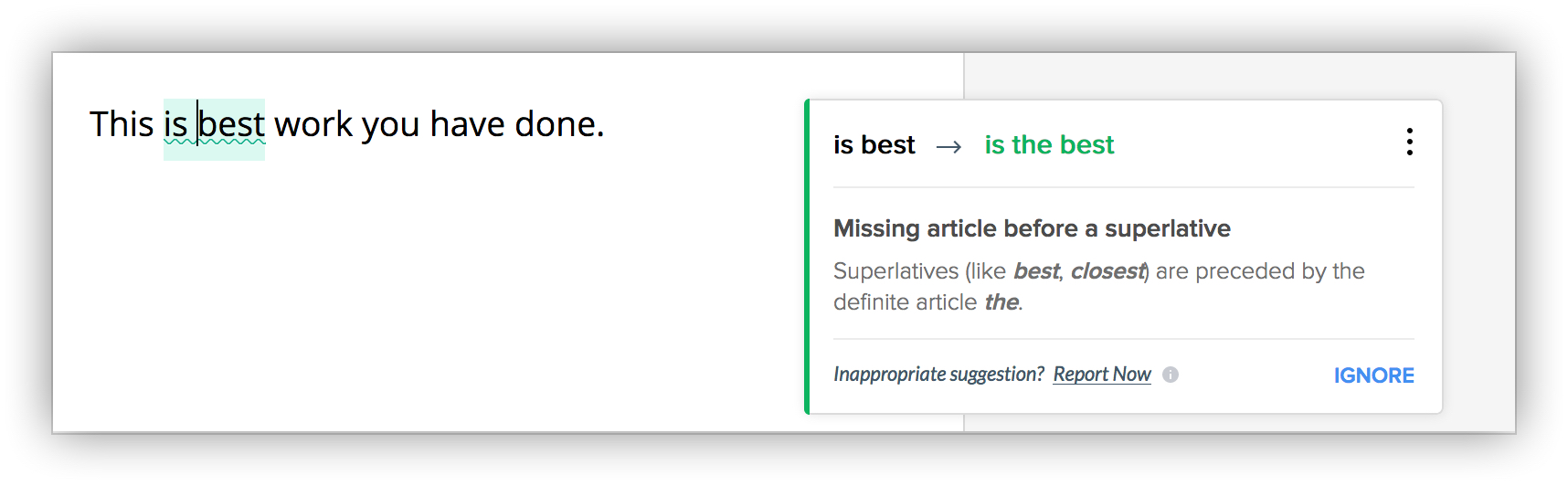This screenshot has height=486, width=1568.
Task: Click the green accent bar on suggestion card
Action: coord(807,256)
